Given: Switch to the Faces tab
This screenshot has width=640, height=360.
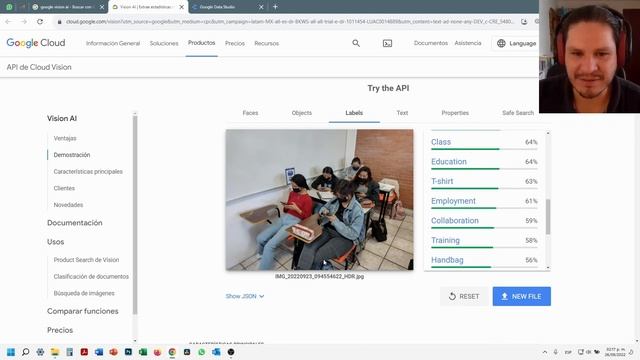Looking at the screenshot, I should pos(250,113).
